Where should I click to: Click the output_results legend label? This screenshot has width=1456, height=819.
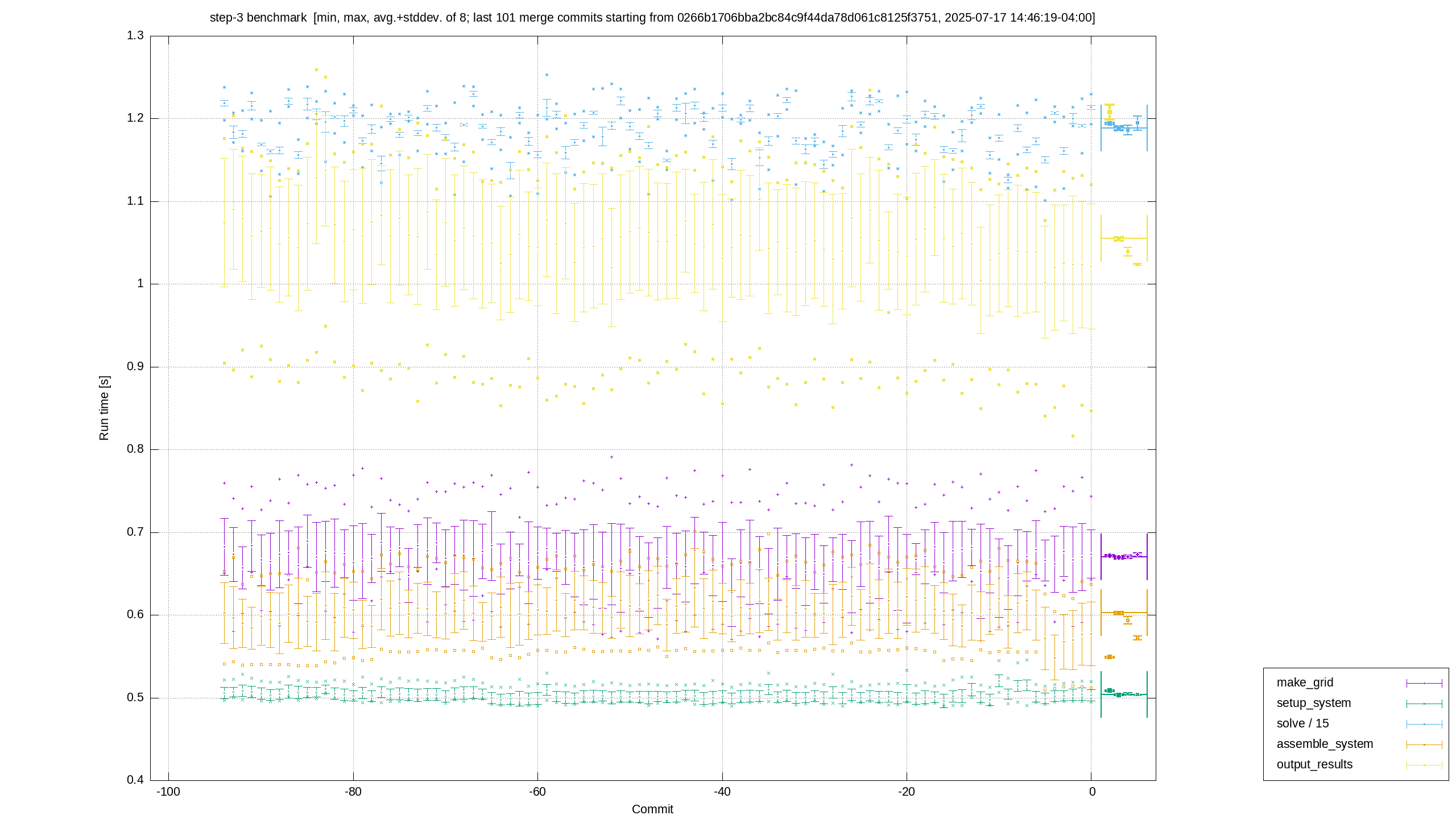pyautogui.click(x=1314, y=764)
